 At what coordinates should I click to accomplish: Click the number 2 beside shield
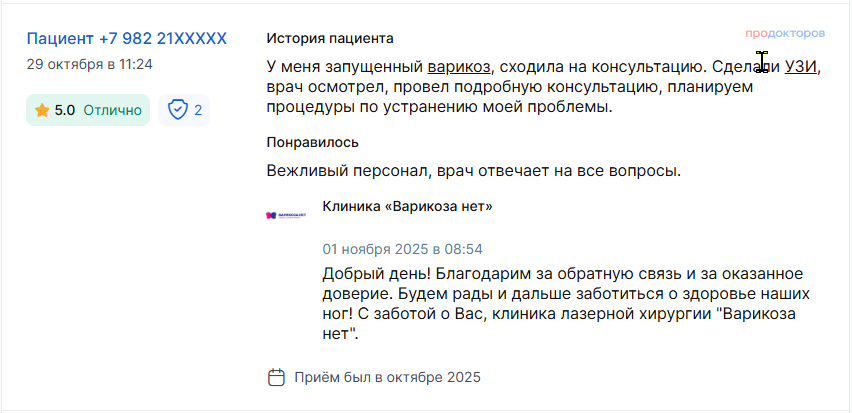pyautogui.click(x=198, y=110)
